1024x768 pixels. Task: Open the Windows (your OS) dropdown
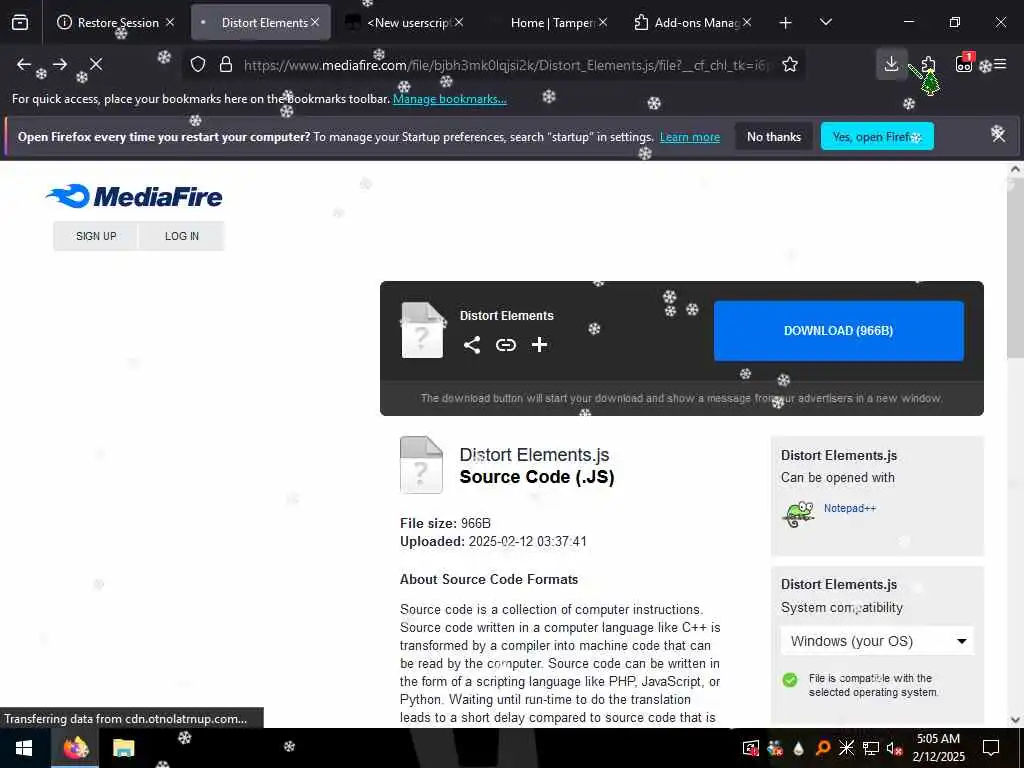click(877, 641)
